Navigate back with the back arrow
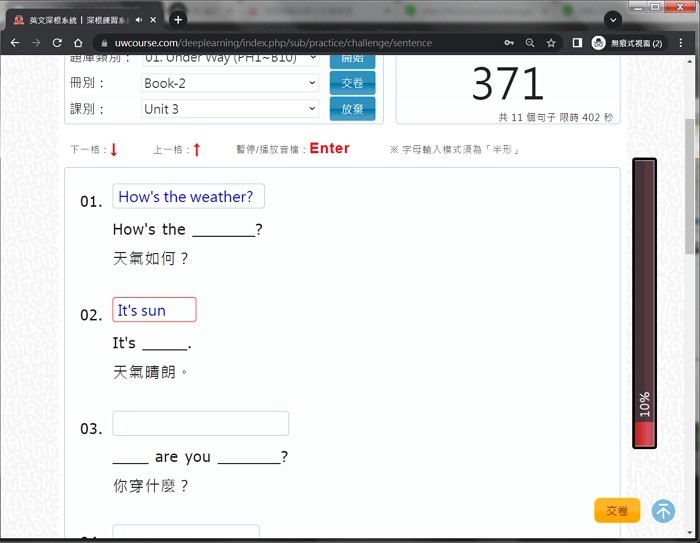The height and width of the screenshot is (543, 700). (x=14, y=43)
